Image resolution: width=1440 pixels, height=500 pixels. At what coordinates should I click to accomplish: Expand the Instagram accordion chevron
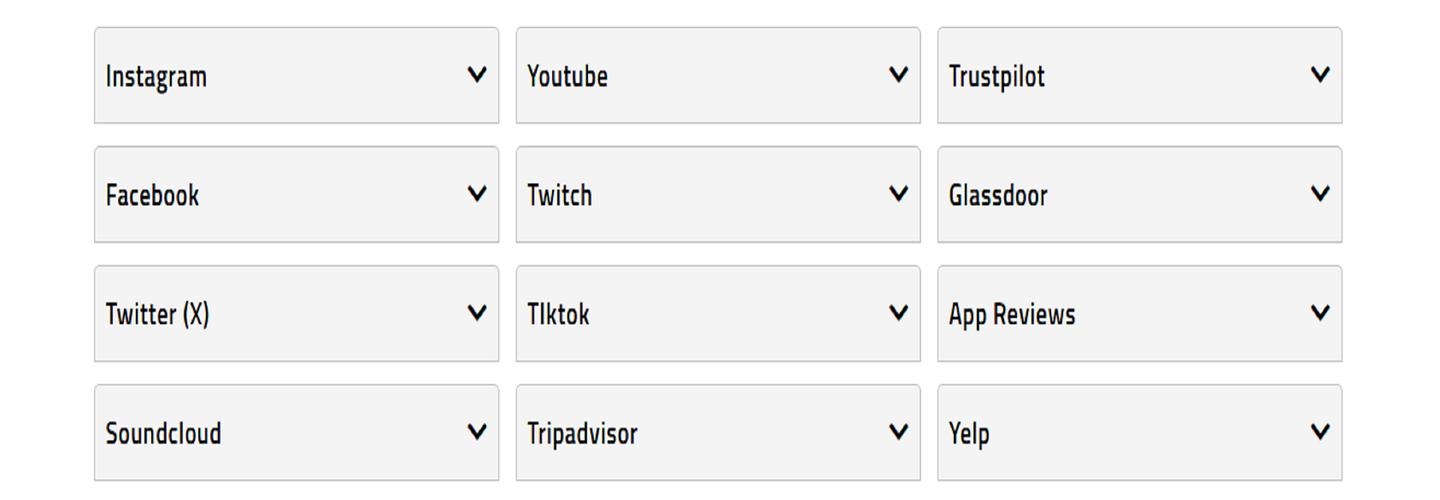pyautogui.click(x=477, y=75)
